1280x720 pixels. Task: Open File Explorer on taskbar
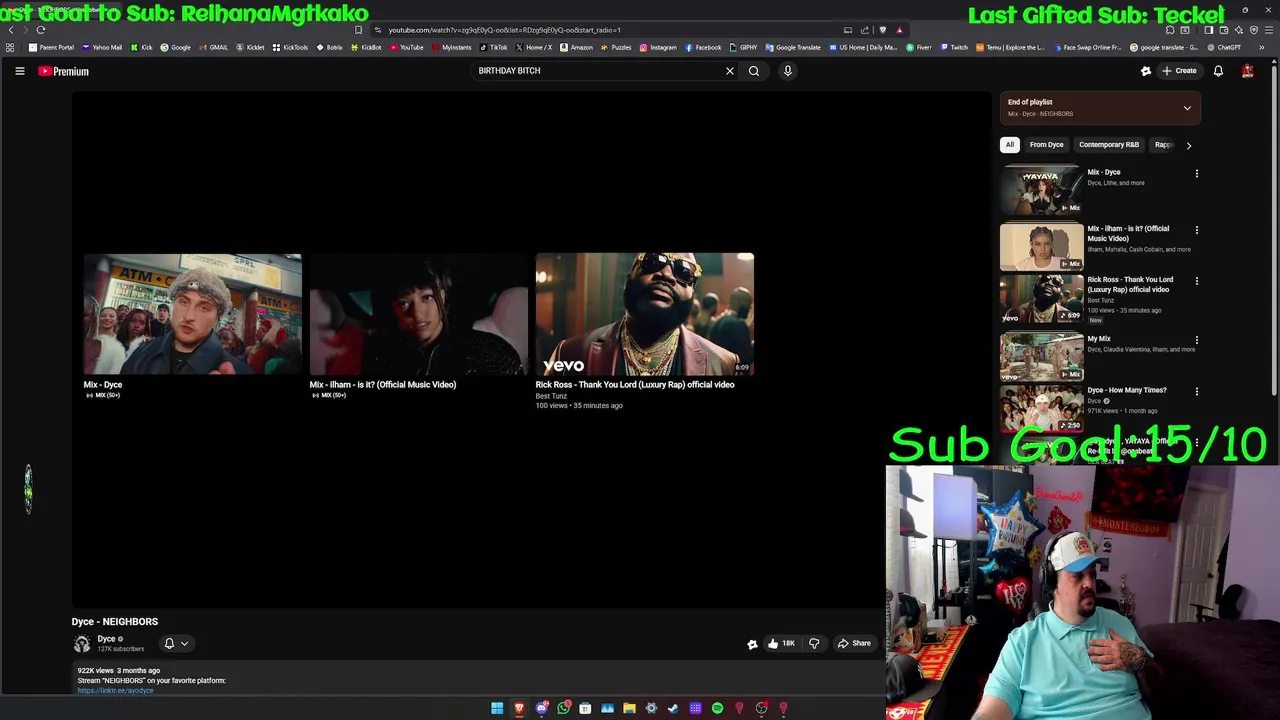(x=629, y=708)
